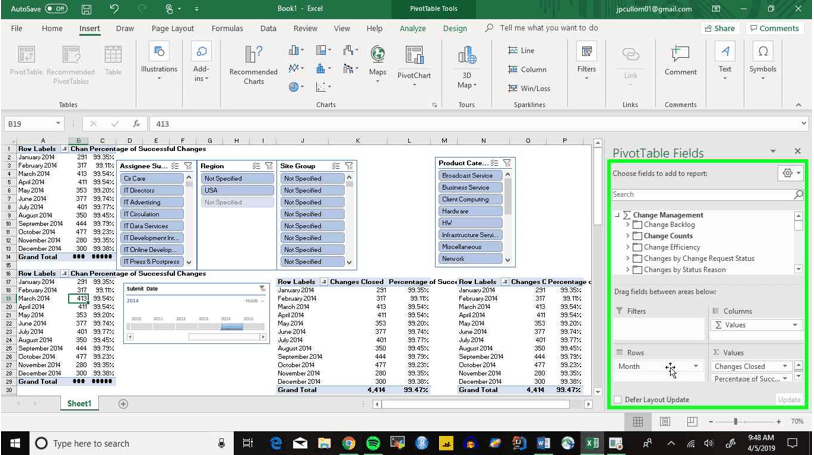This screenshot has height=455, width=814.
Task: Insert a Win/Loss sparkline
Action: tap(529, 88)
